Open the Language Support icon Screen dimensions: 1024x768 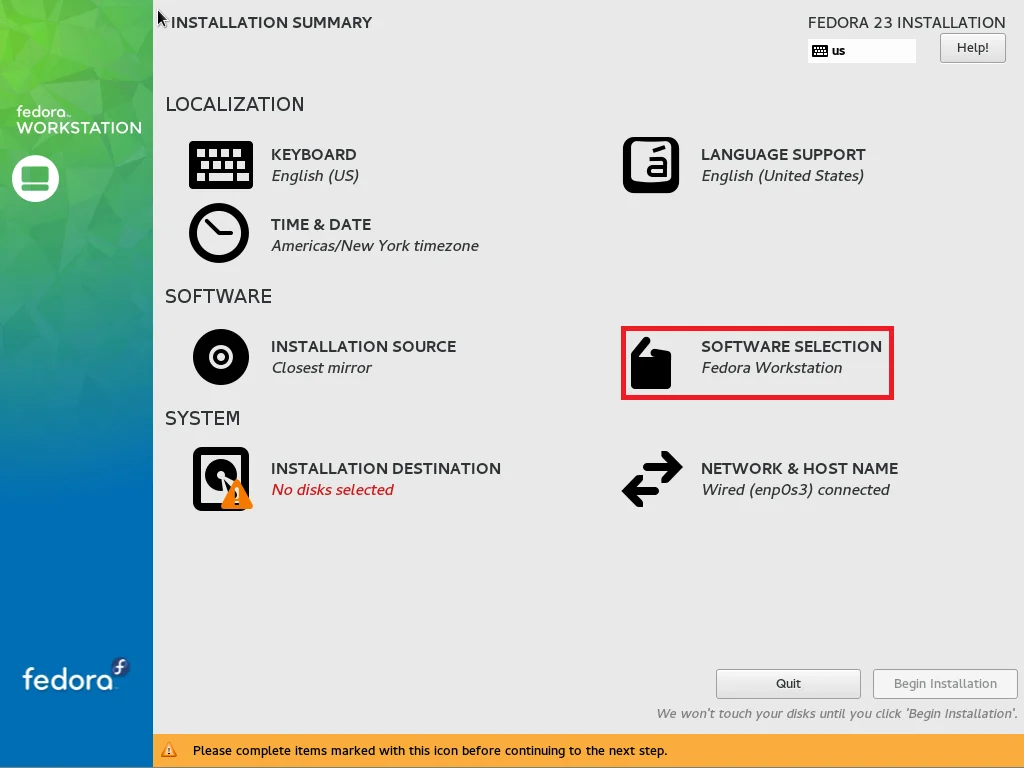651,165
